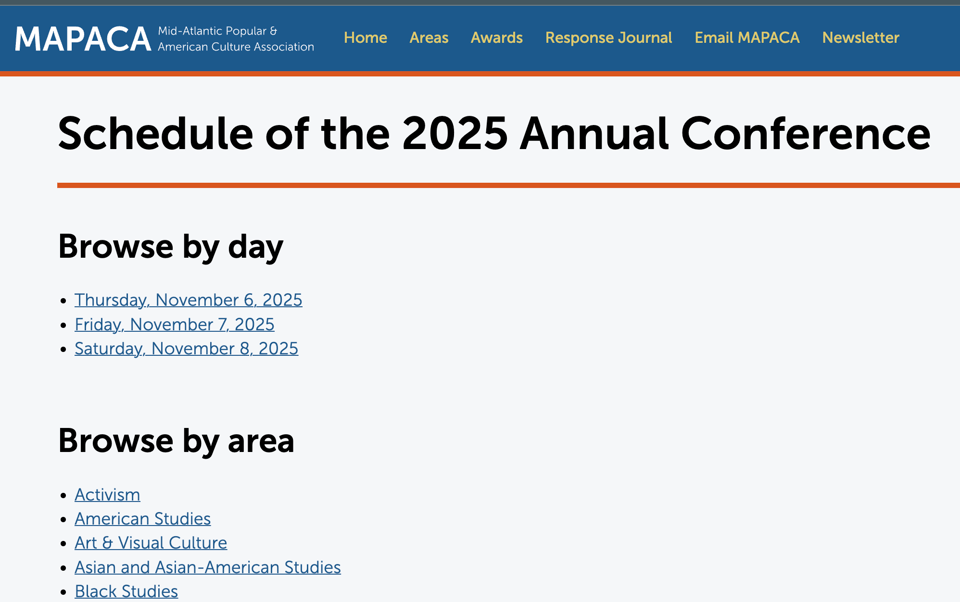The width and height of the screenshot is (960, 602).
Task: Click the Mid-Atlantic Popular & American Culture Association tagline
Action: tap(235, 39)
